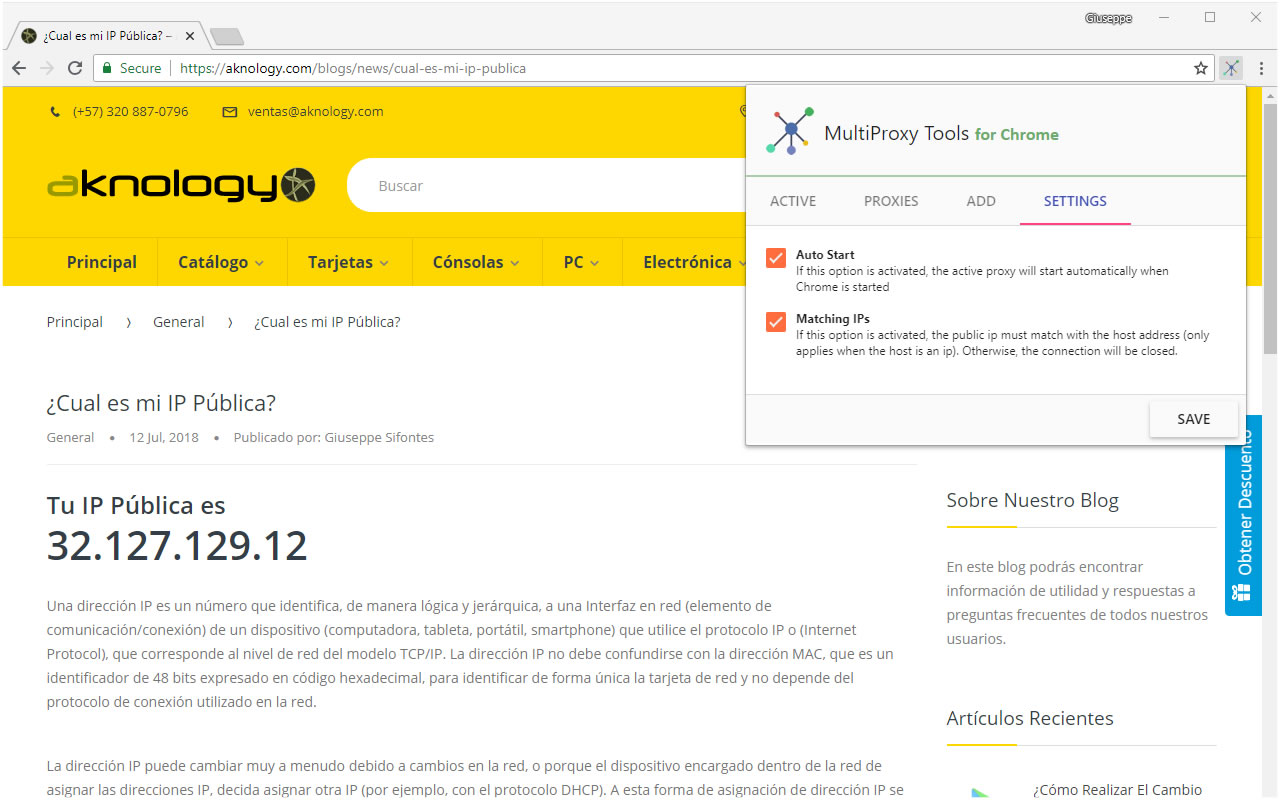The width and height of the screenshot is (1280, 800).
Task: Bookmark page with the star icon
Action: pos(1201,68)
